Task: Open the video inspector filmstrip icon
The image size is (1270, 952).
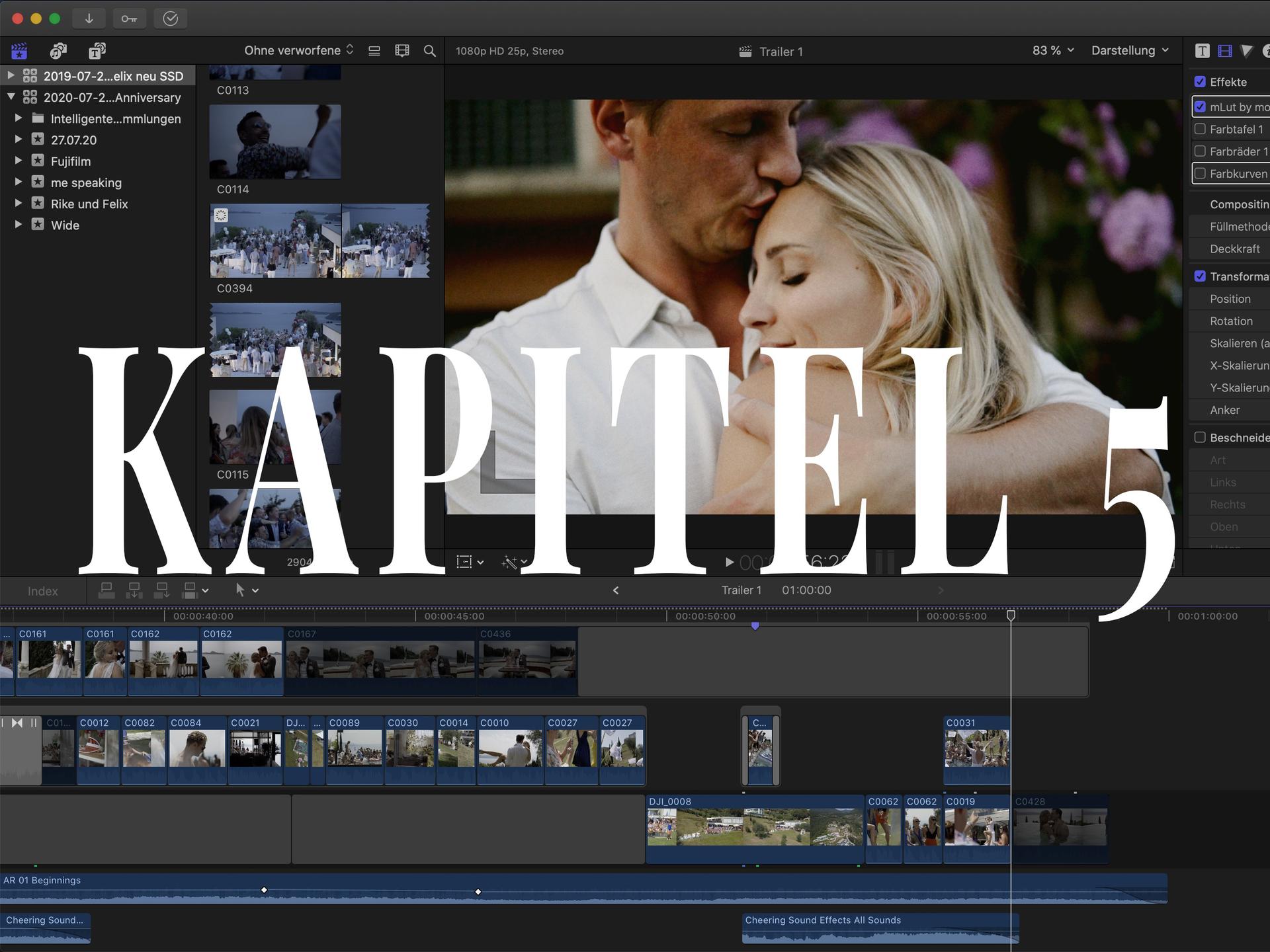Action: point(1224,51)
